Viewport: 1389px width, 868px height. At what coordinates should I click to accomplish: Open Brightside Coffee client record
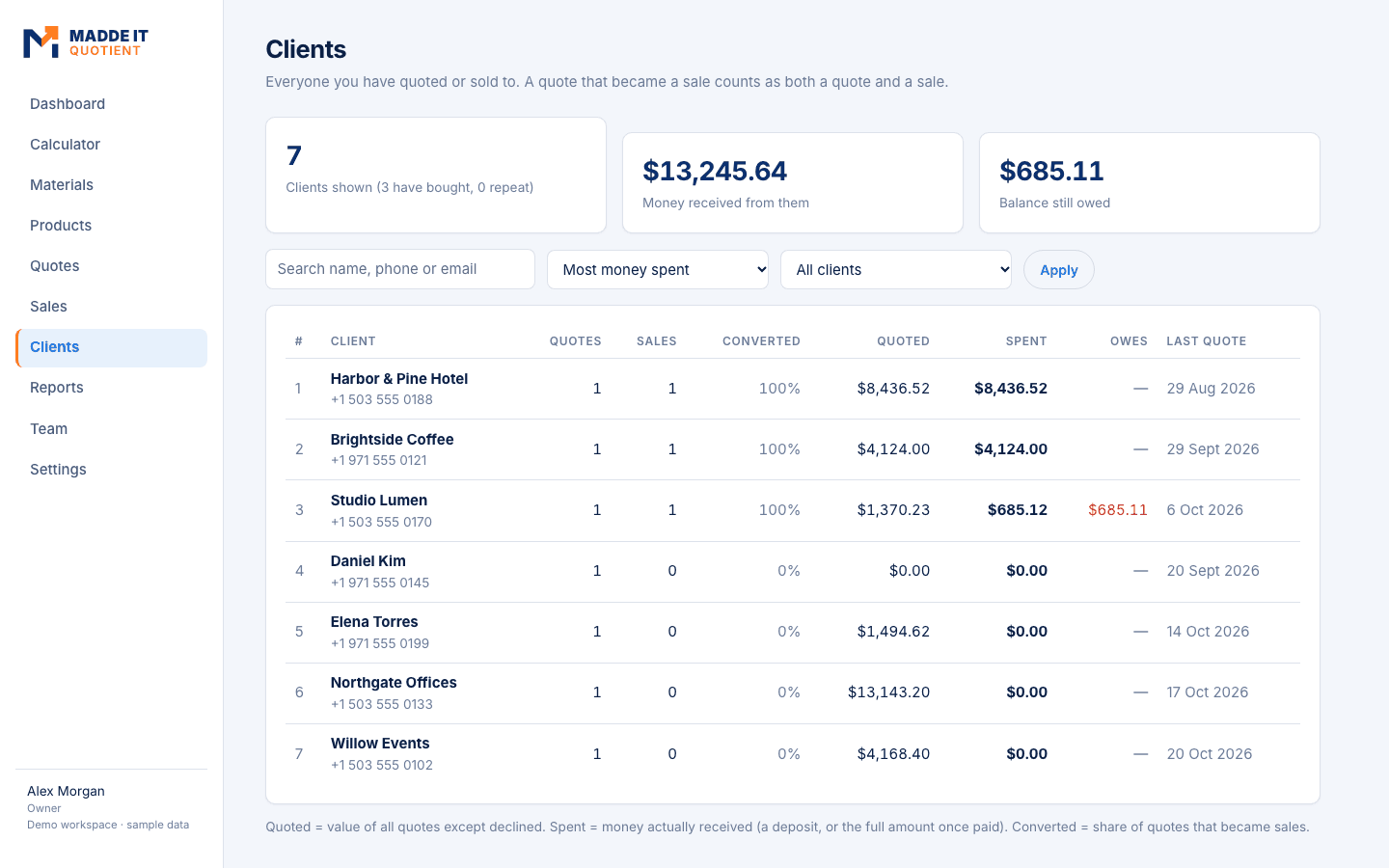pyautogui.click(x=392, y=440)
